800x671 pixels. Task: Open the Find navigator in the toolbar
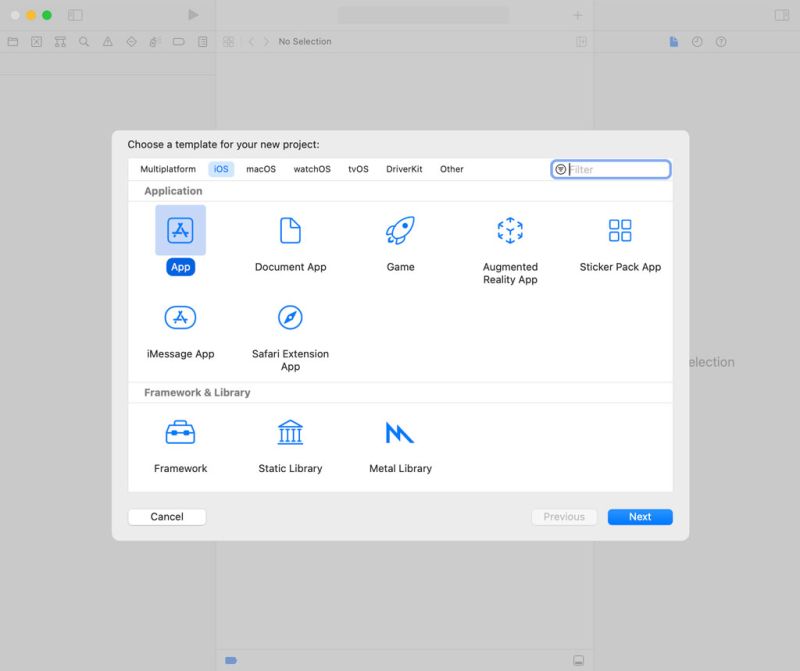click(x=84, y=42)
